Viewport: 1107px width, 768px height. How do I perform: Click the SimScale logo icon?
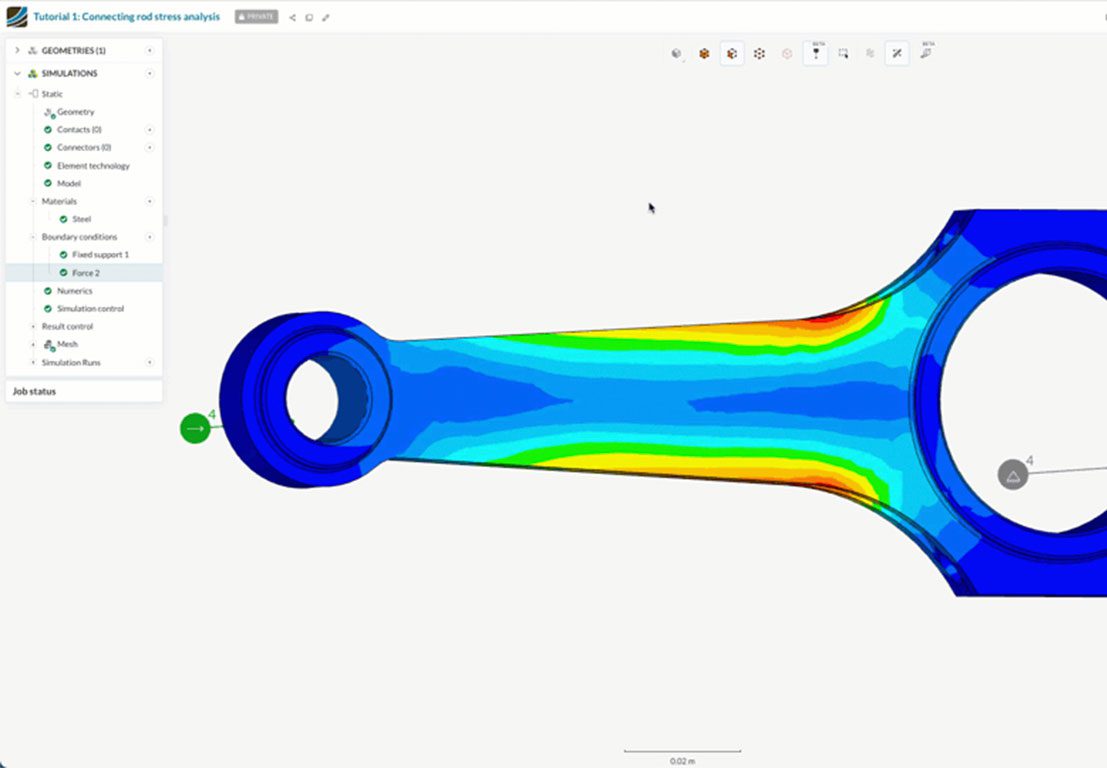coord(16,17)
